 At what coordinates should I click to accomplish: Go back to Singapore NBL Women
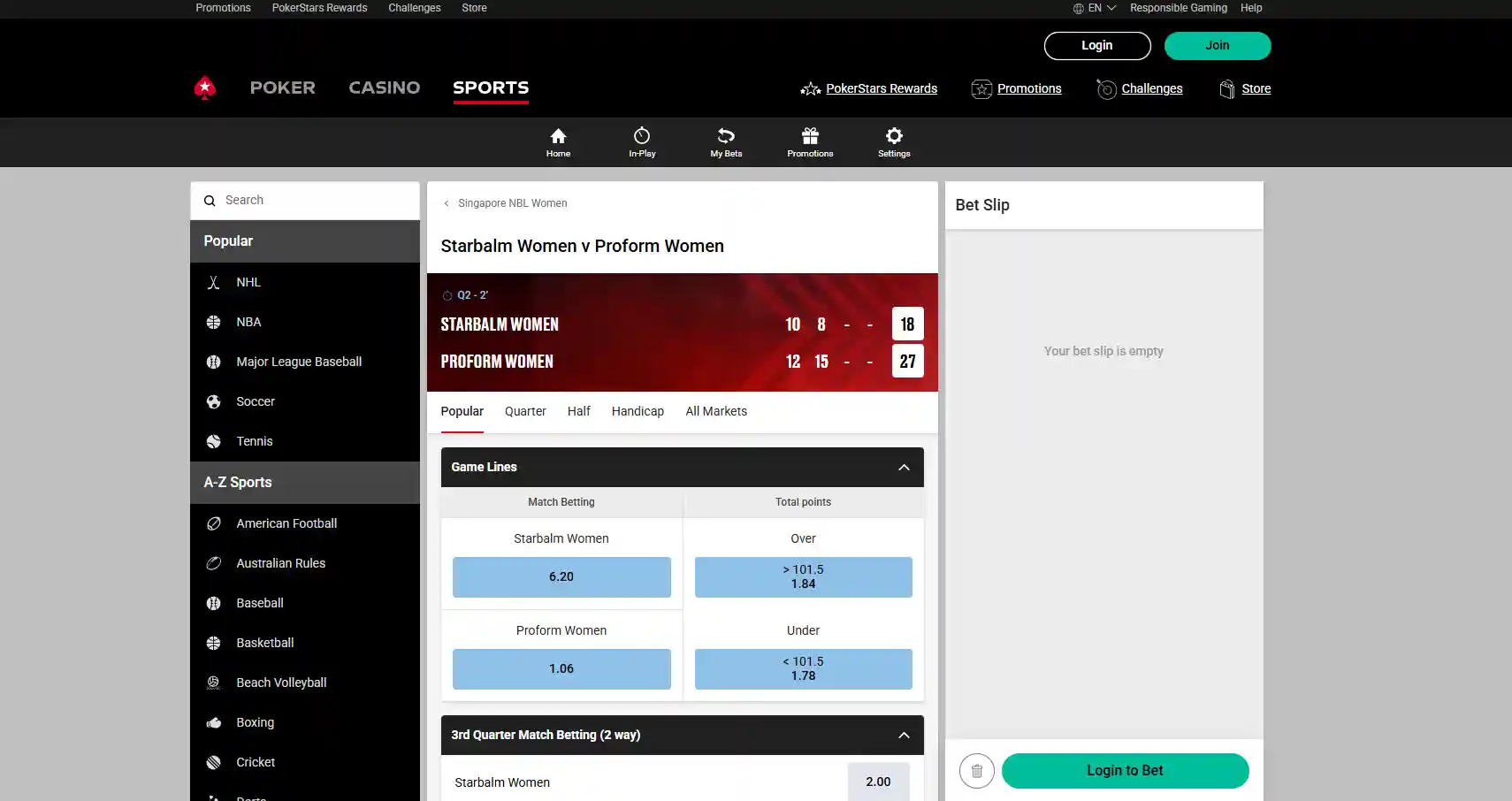[x=505, y=203]
